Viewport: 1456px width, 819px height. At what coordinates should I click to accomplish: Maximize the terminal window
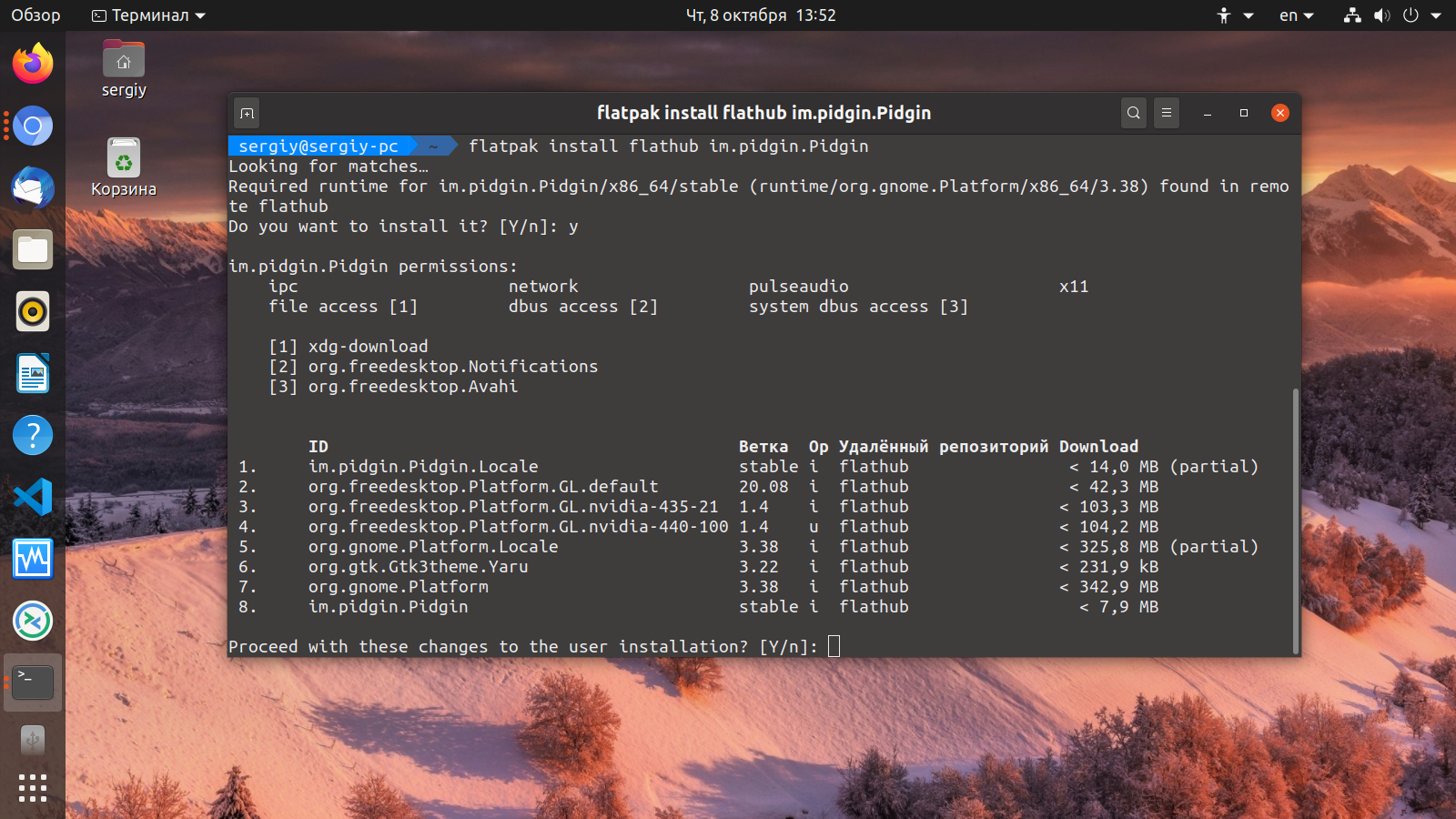click(x=1244, y=113)
